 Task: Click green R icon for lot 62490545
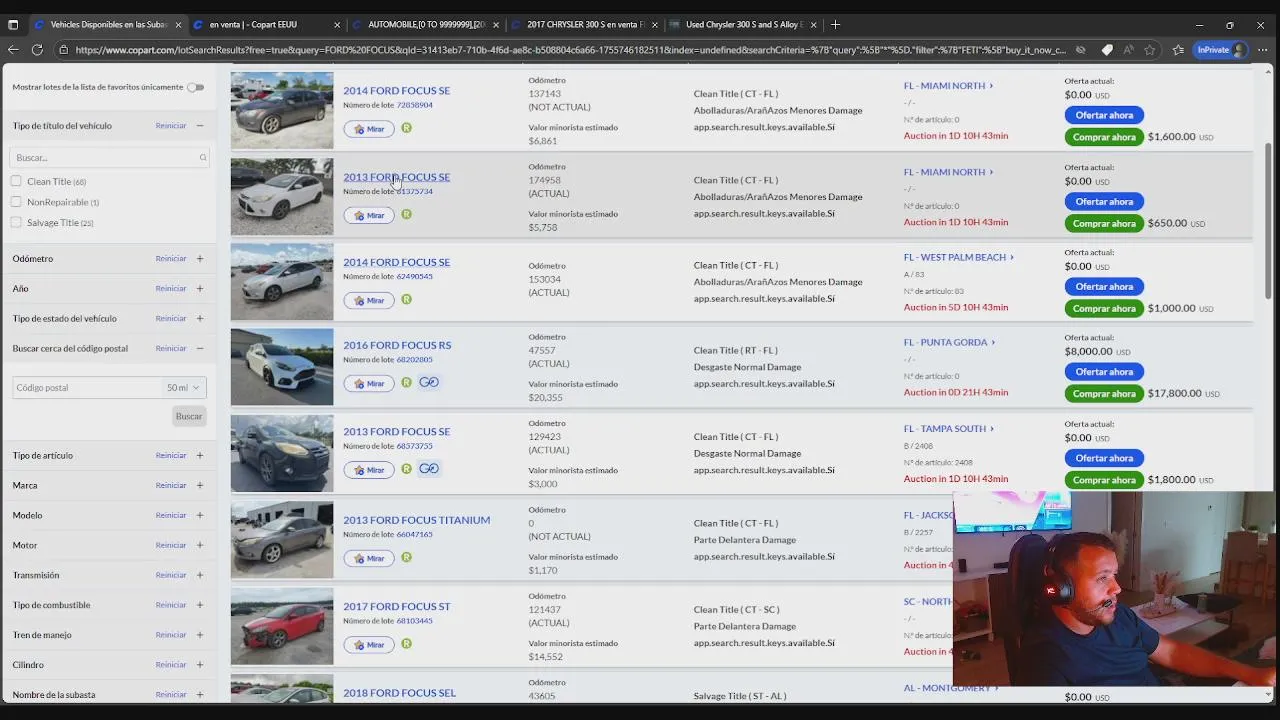pos(406,299)
